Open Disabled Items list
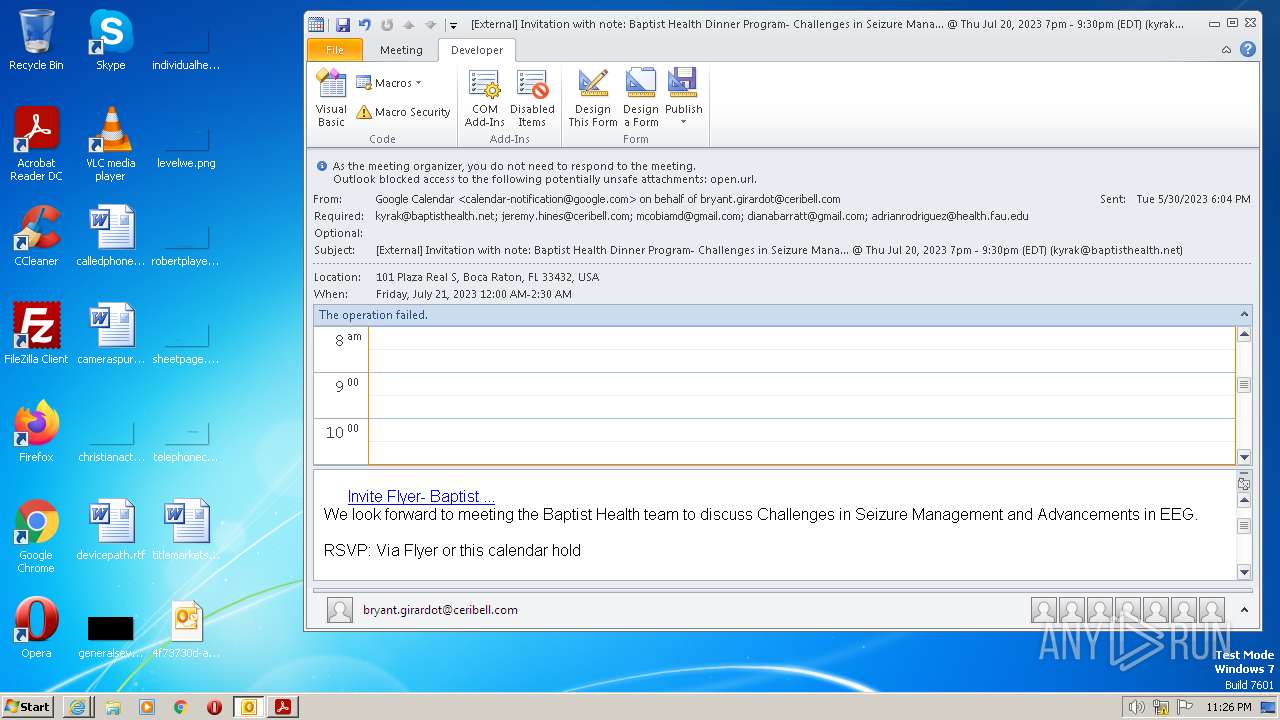The width and height of the screenshot is (1280, 720). coord(532,98)
